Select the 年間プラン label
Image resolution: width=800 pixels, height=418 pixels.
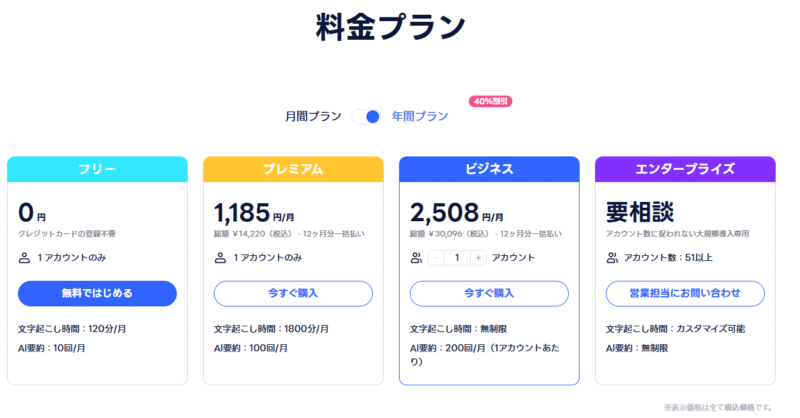coord(420,116)
